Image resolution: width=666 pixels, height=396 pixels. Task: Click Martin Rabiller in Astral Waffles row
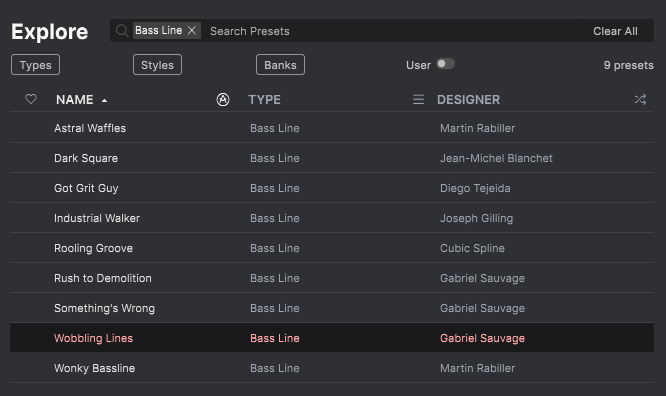477,128
